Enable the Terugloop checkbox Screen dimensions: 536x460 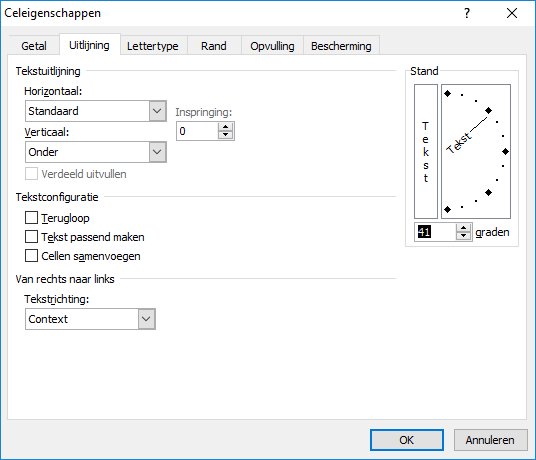pos(31,218)
